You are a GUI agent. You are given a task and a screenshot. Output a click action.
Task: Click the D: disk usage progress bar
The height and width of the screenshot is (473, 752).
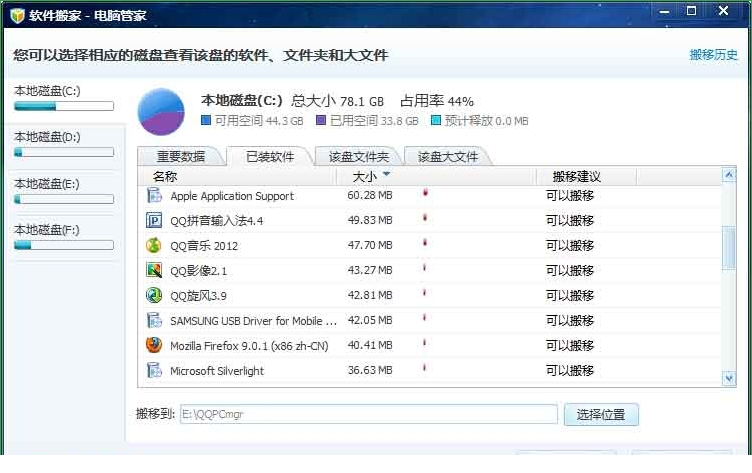[64, 153]
